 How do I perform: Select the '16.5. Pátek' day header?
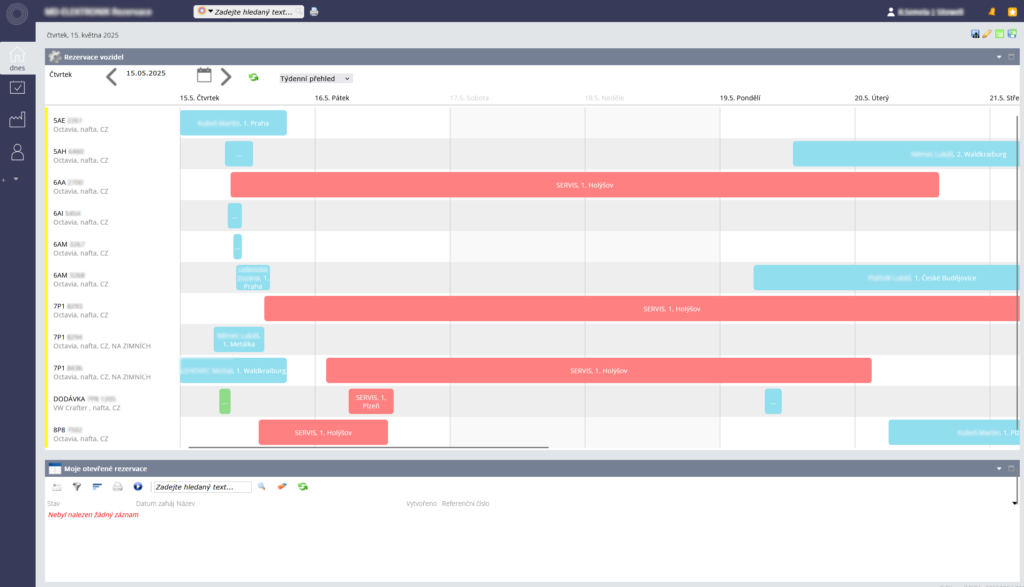(x=332, y=98)
